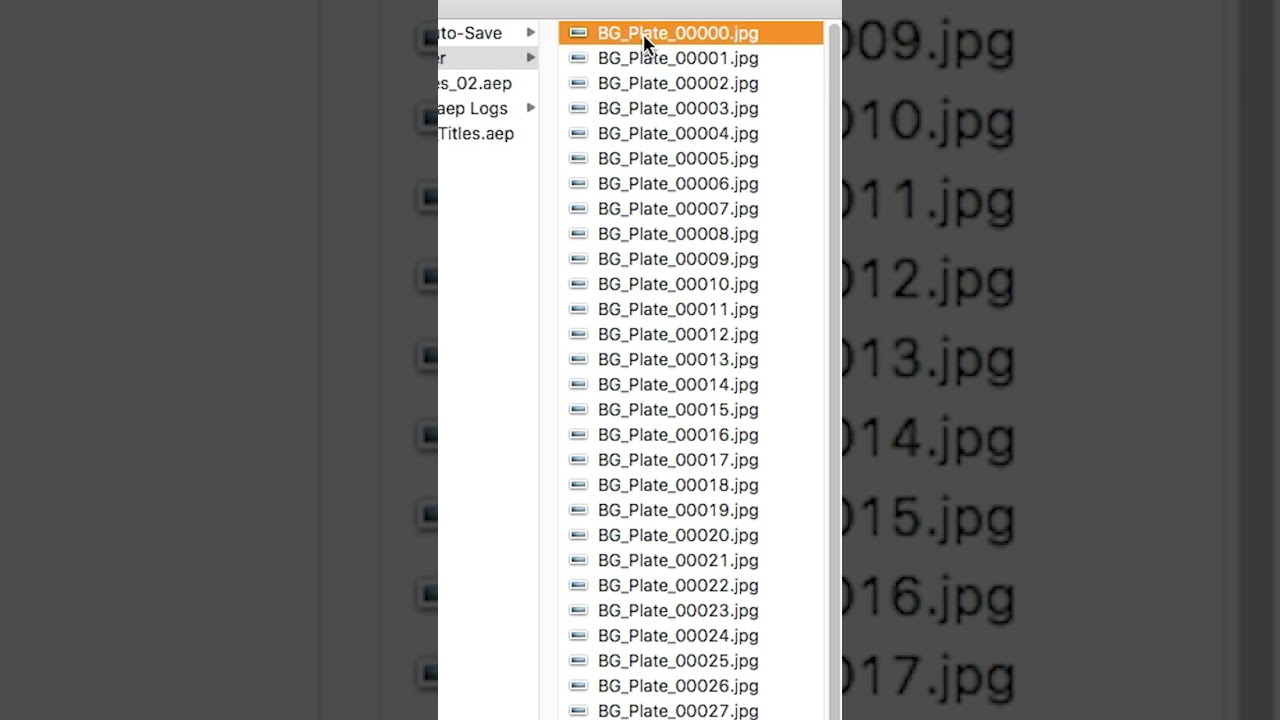Expand the Auto-Save folder arrow
Image resolution: width=1280 pixels, height=720 pixels.
[531, 33]
